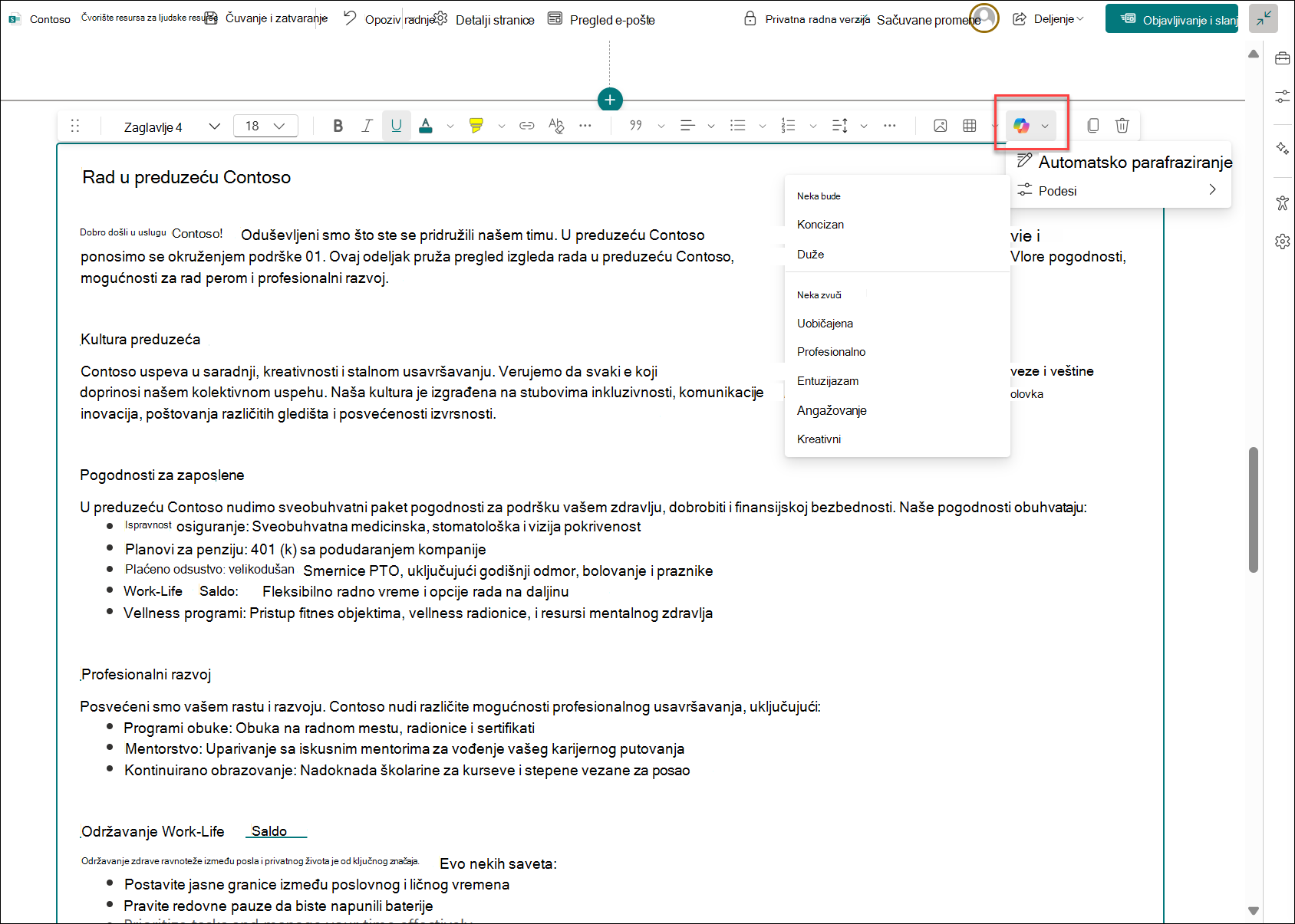Viewport: 1295px width, 924px height.
Task: Open the highlight color dropdown arrow
Action: [502, 126]
